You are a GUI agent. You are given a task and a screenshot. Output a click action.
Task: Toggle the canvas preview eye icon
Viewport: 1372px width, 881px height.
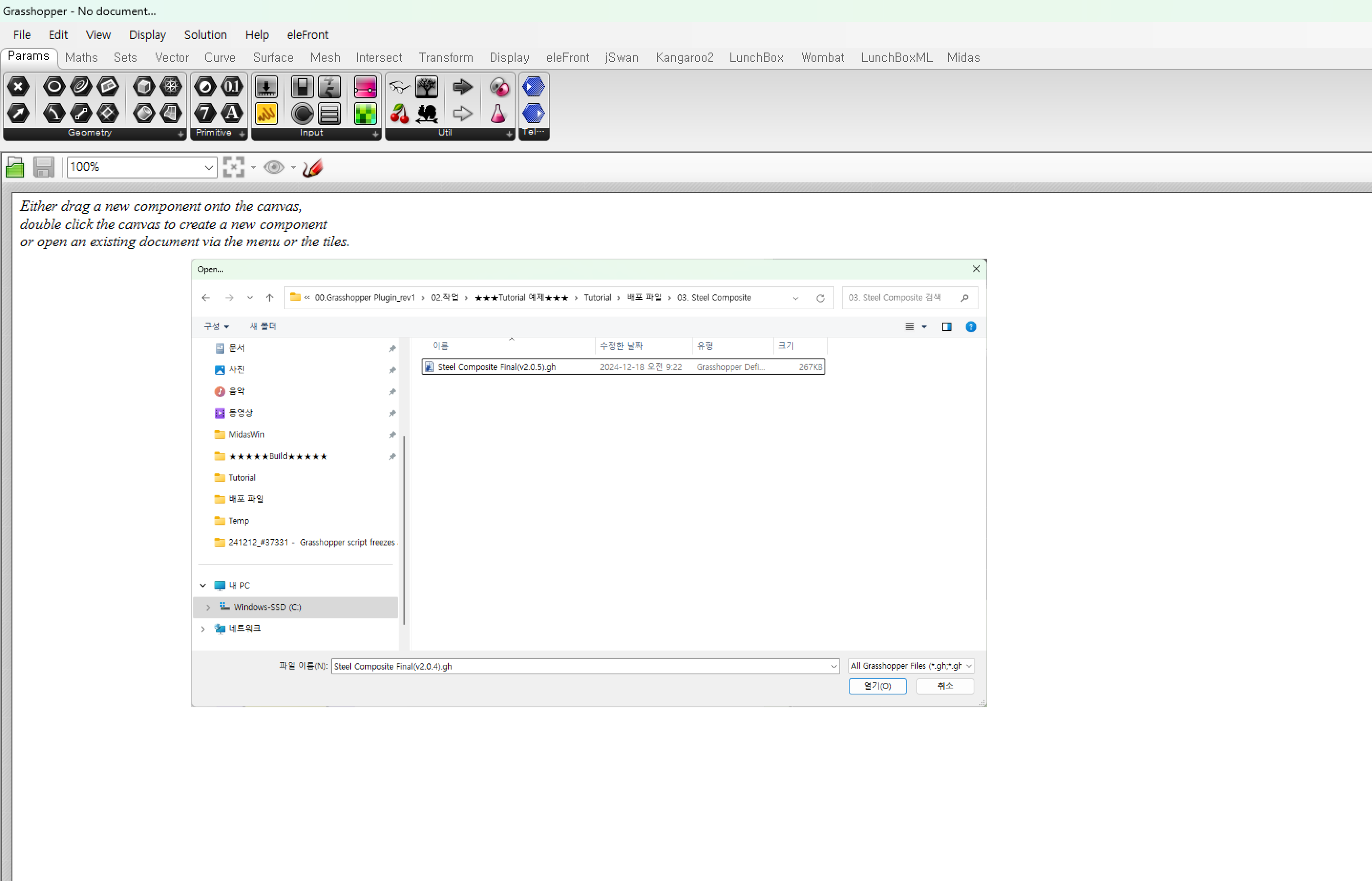tap(274, 167)
